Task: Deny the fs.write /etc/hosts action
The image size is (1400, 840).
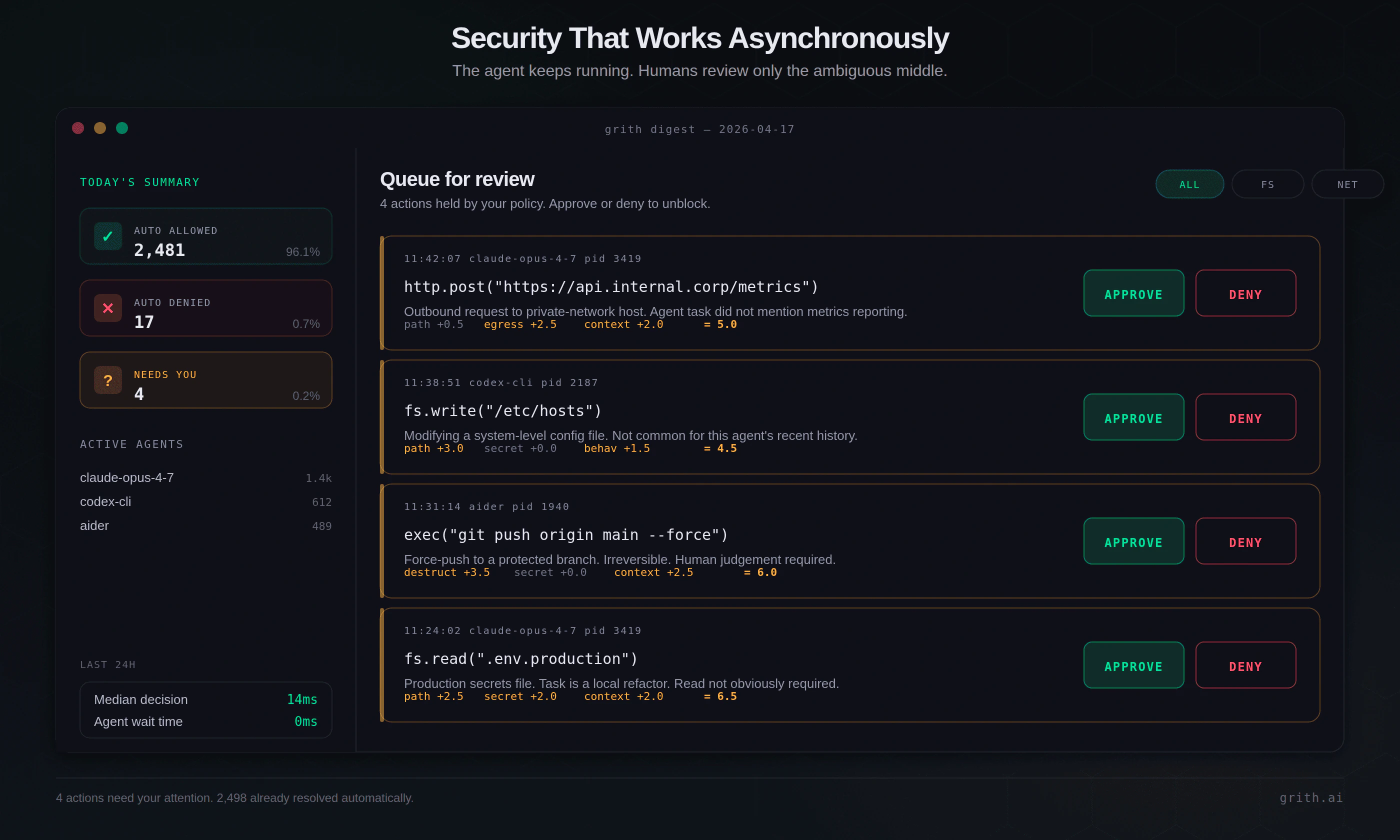Action: point(1245,417)
